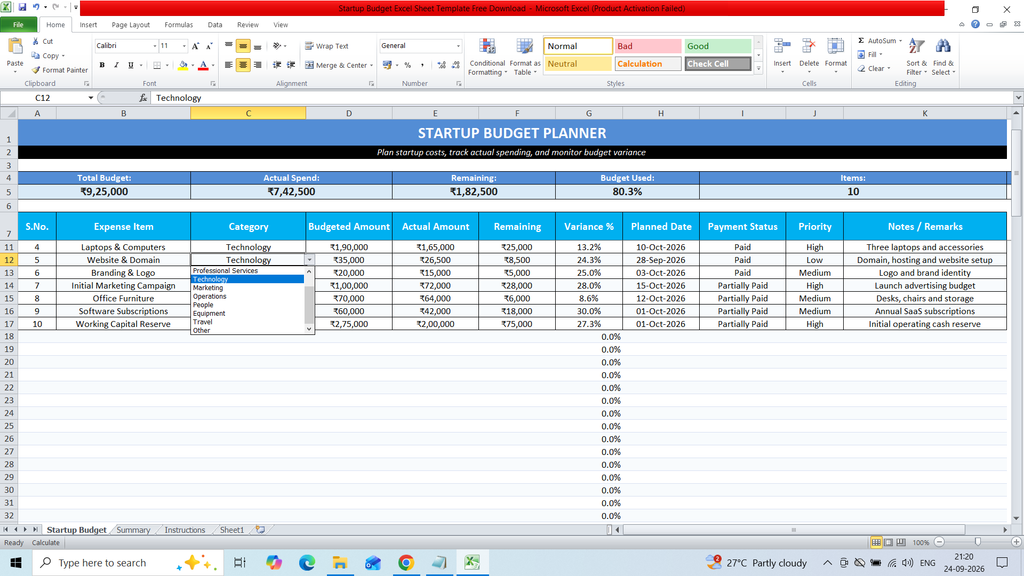Screen dimensions: 1024x576
Task: Open the Instructions sheet tab
Action: (185, 530)
